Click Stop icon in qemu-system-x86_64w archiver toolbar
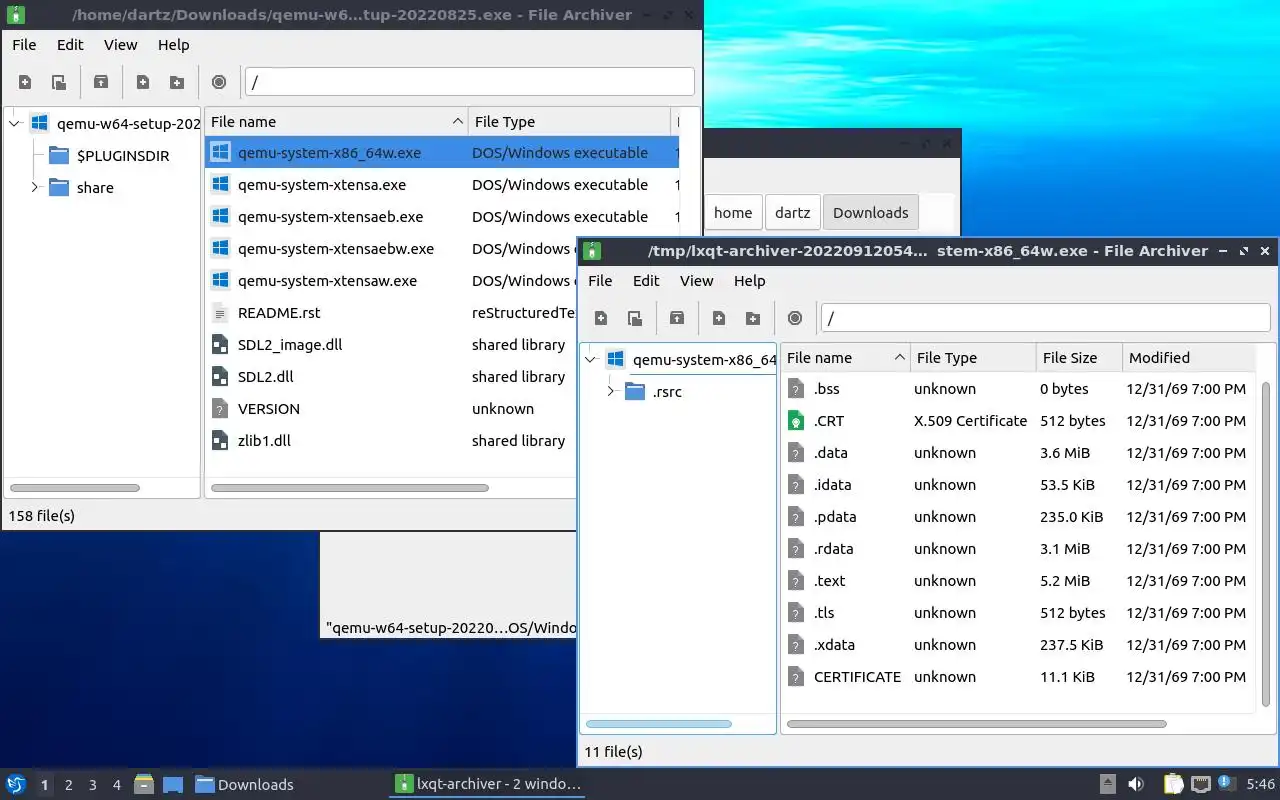 tap(795, 318)
